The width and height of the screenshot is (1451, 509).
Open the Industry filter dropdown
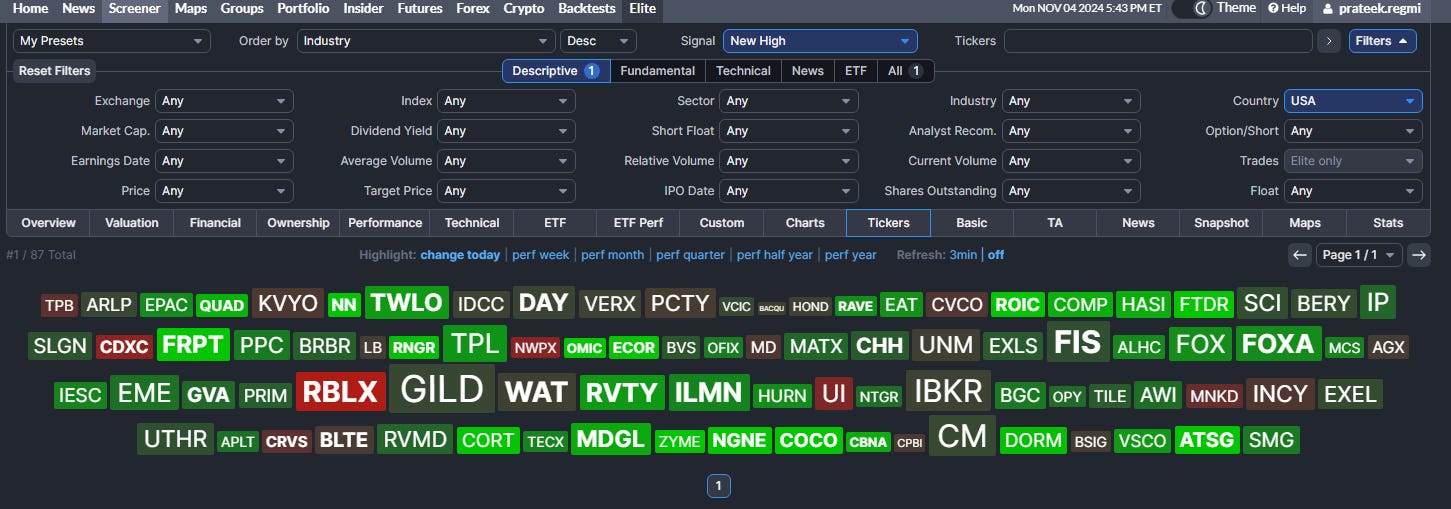[x=1071, y=101]
